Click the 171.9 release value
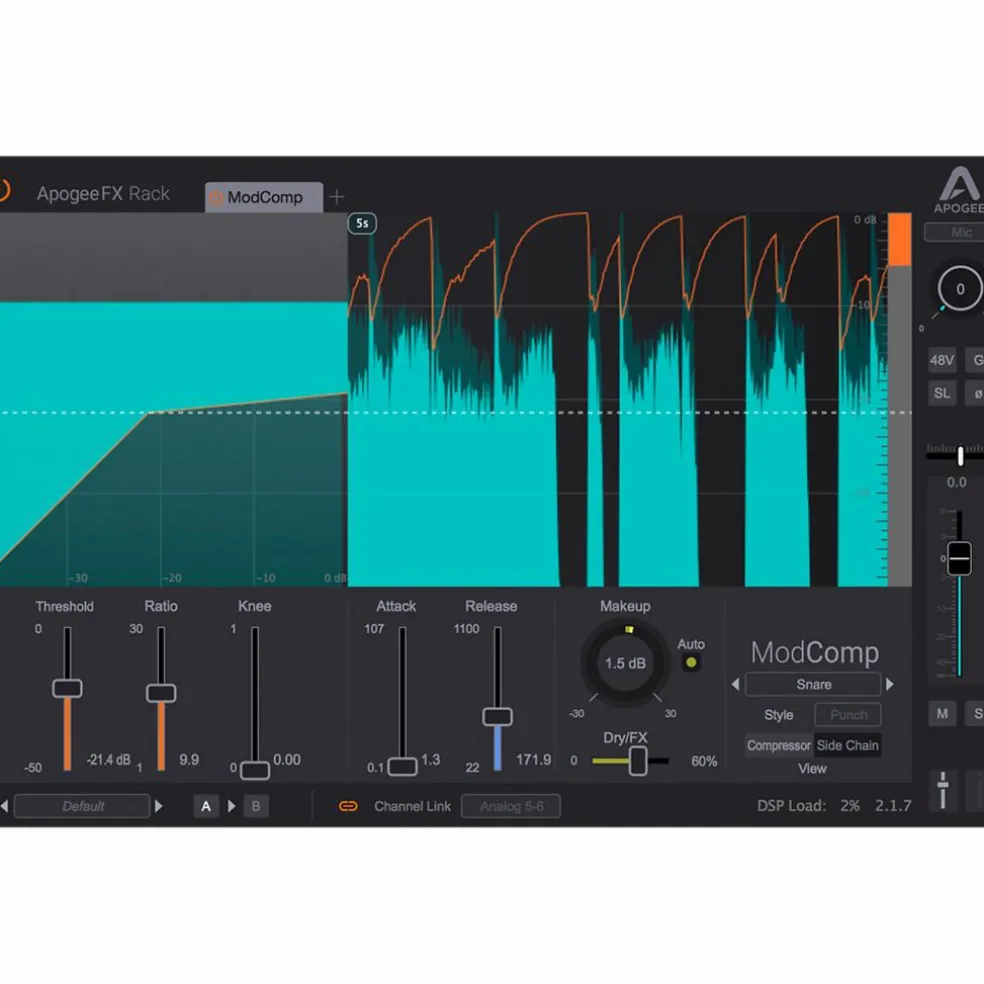984x984 pixels. pyautogui.click(x=533, y=760)
